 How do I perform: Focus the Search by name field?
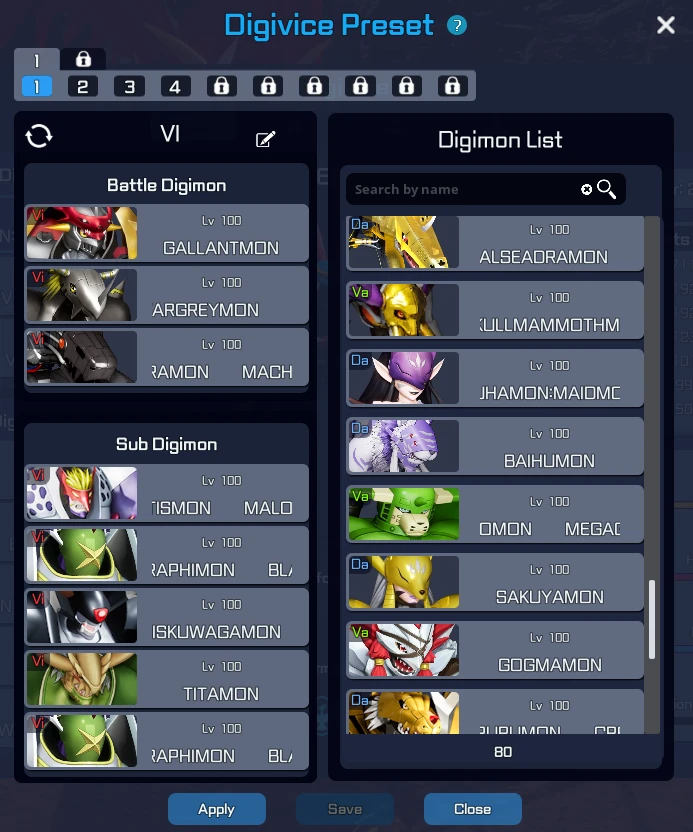pos(462,189)
